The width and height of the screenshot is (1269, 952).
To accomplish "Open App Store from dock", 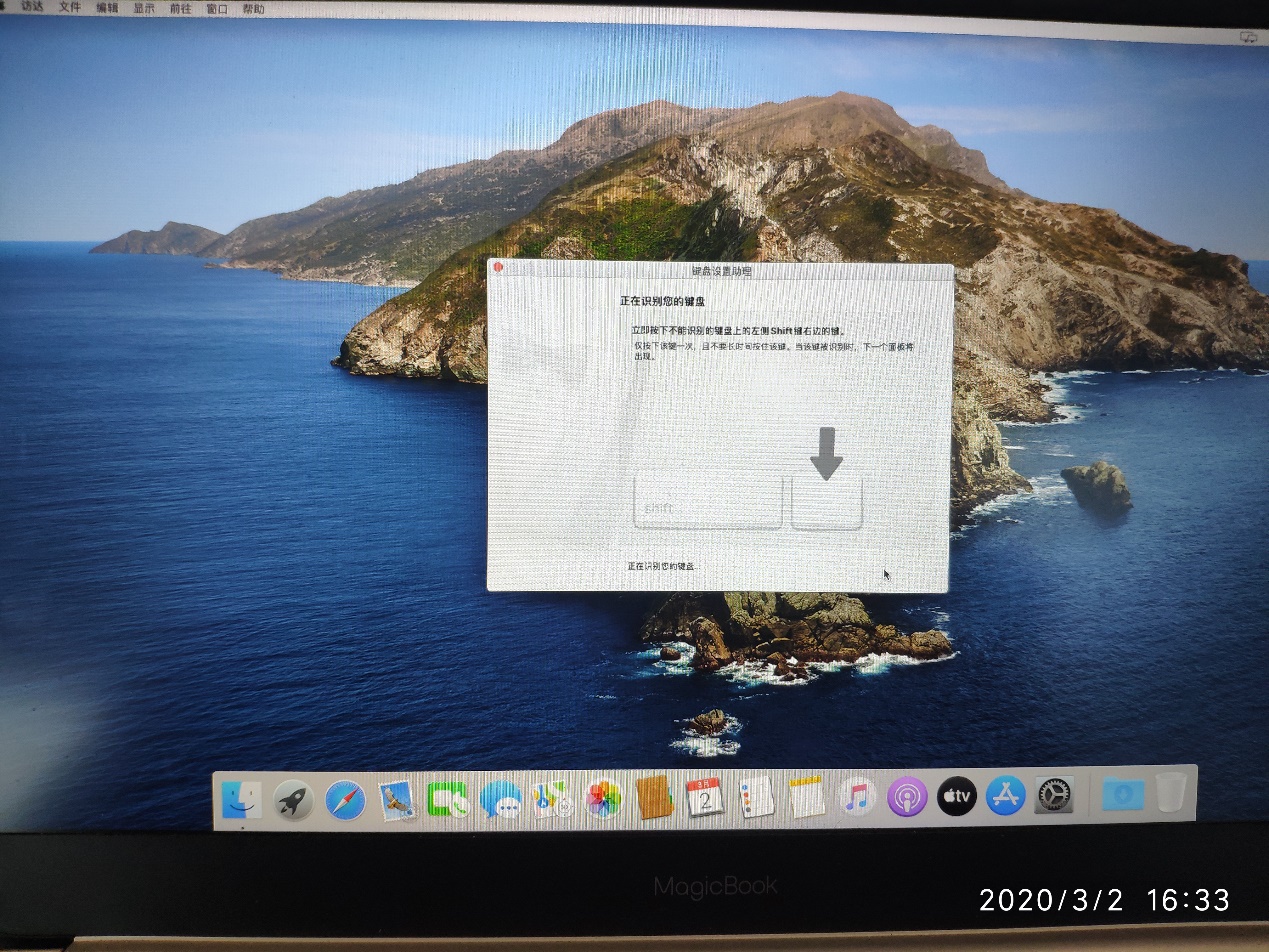I will click(1006, 796).
